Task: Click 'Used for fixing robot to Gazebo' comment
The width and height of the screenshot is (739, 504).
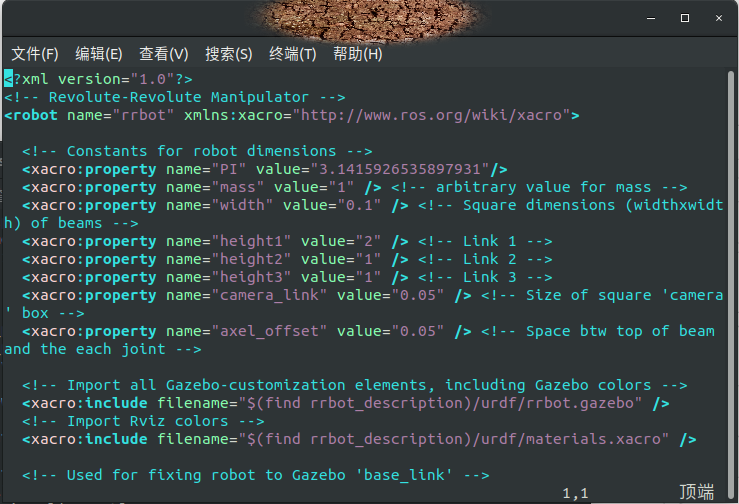Action: coord(255,475)
